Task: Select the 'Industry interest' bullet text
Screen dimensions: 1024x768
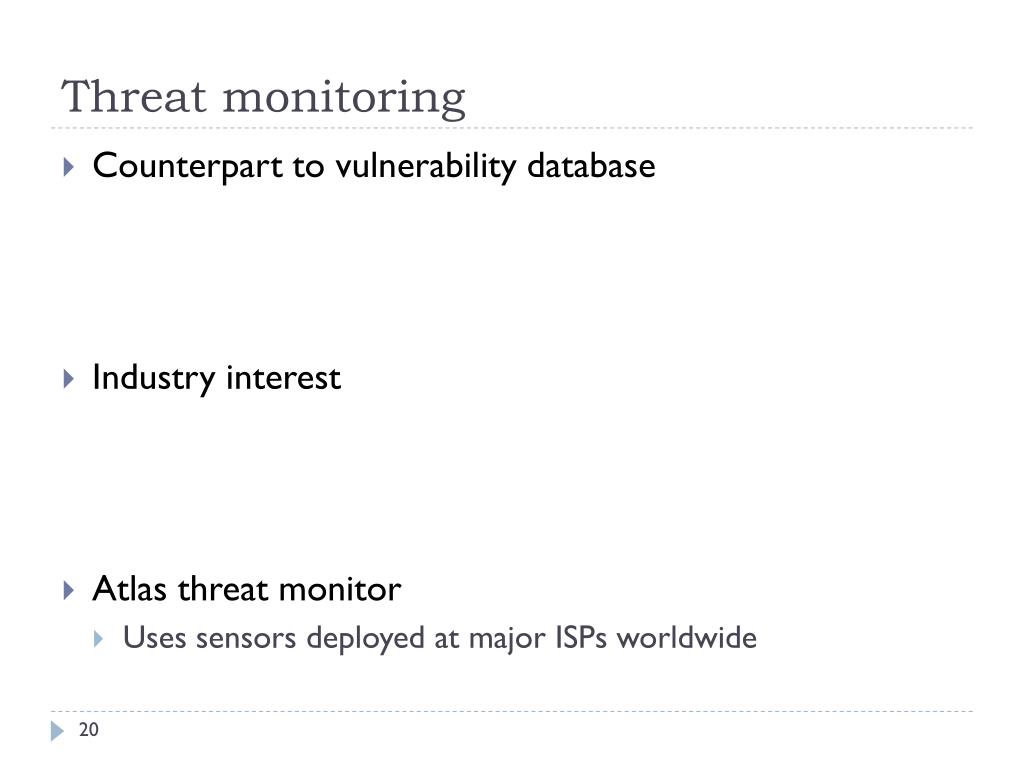Action: coord(217,378)
